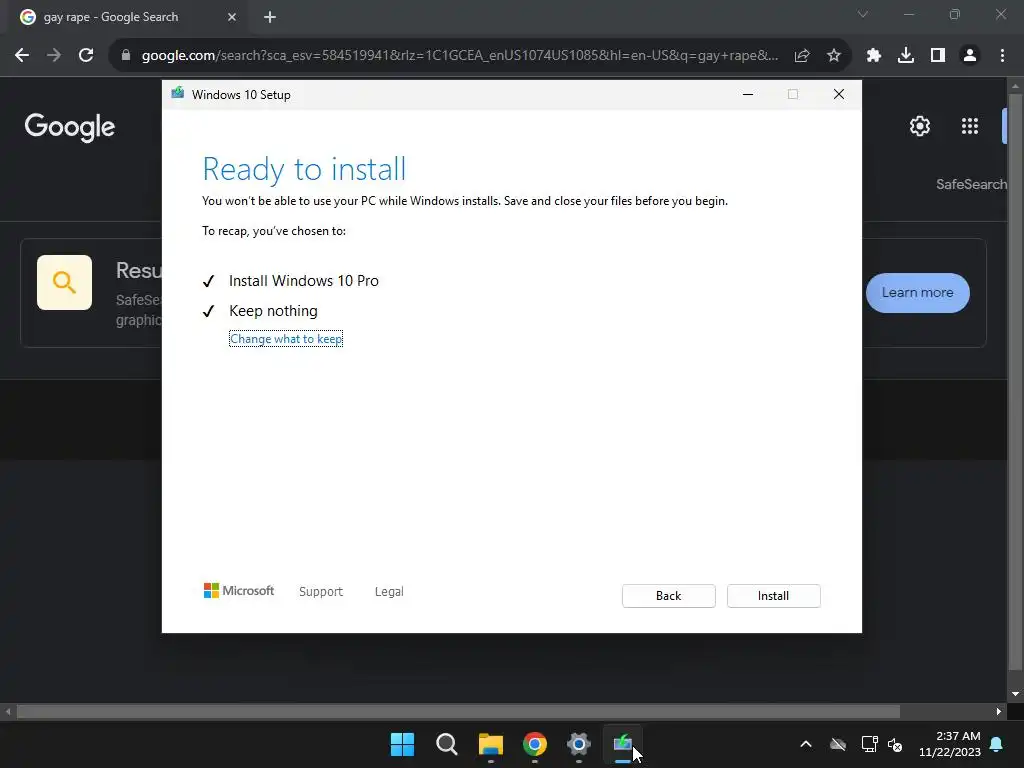Click the muted volume tray icon

pyautogui.click(x=895, y=744)
